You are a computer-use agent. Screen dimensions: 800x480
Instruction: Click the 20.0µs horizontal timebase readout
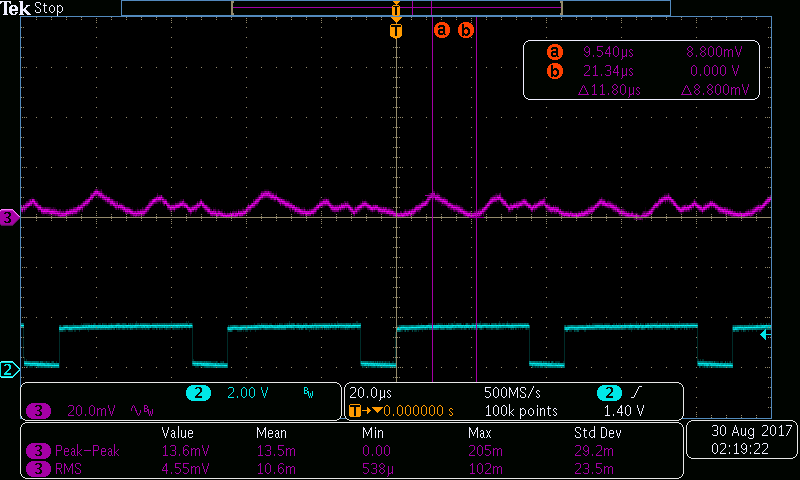(370, 393)
